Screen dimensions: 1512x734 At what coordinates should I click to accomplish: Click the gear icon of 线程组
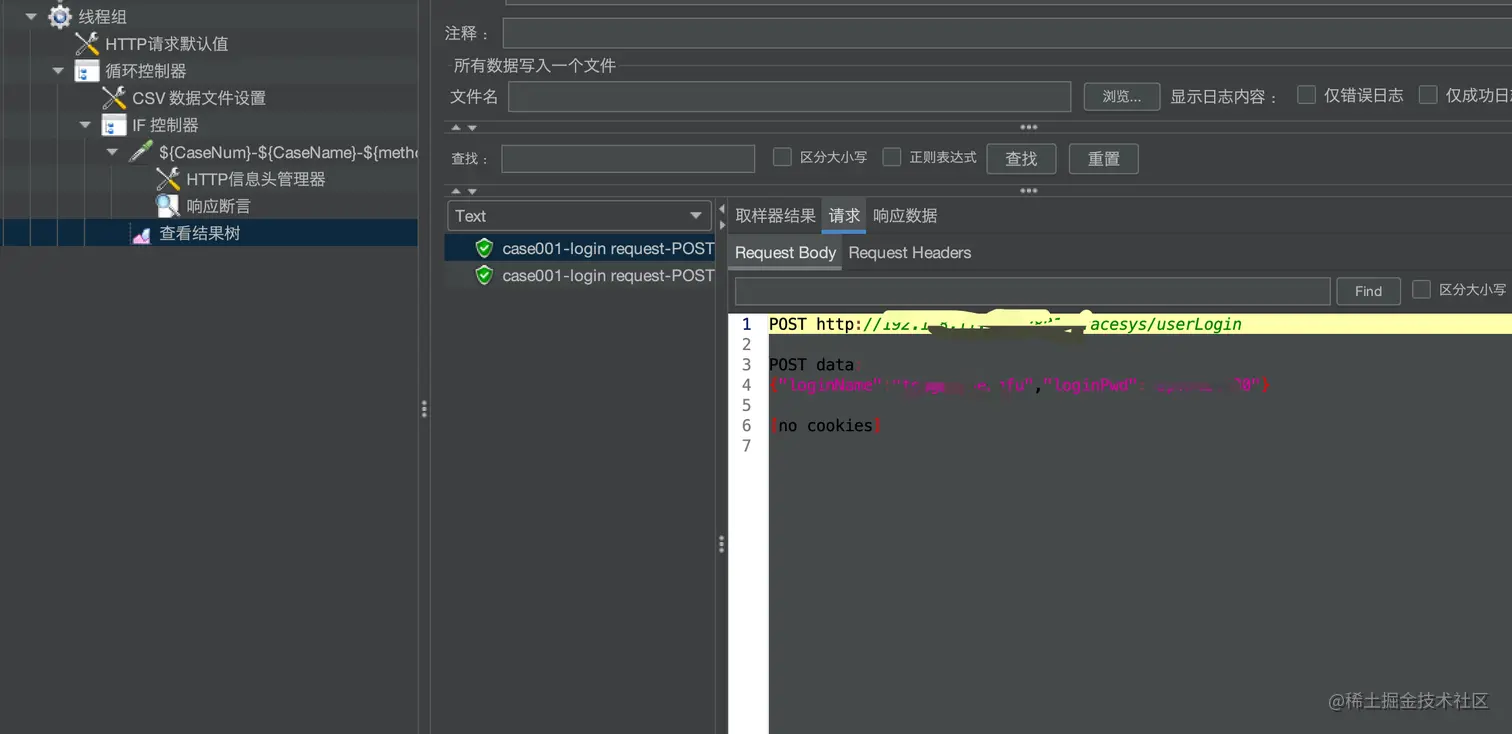[x=60, y=17]
